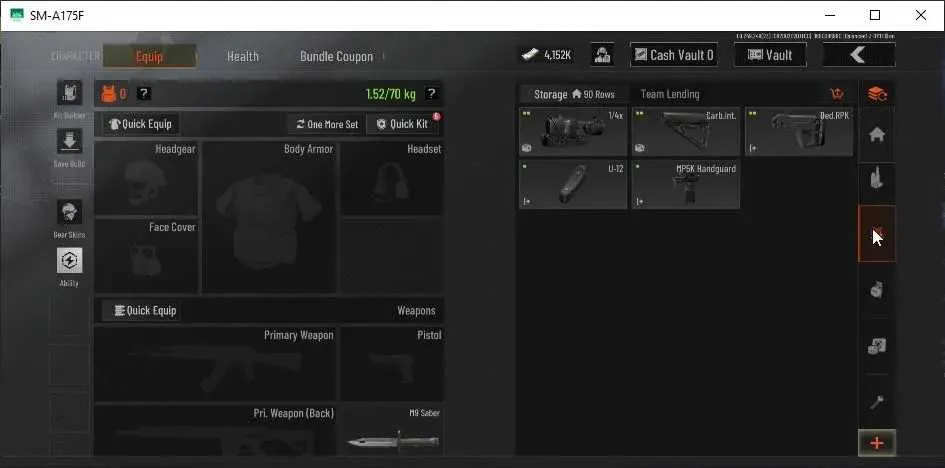Click the orange sort layers icon

coord(877,94)
